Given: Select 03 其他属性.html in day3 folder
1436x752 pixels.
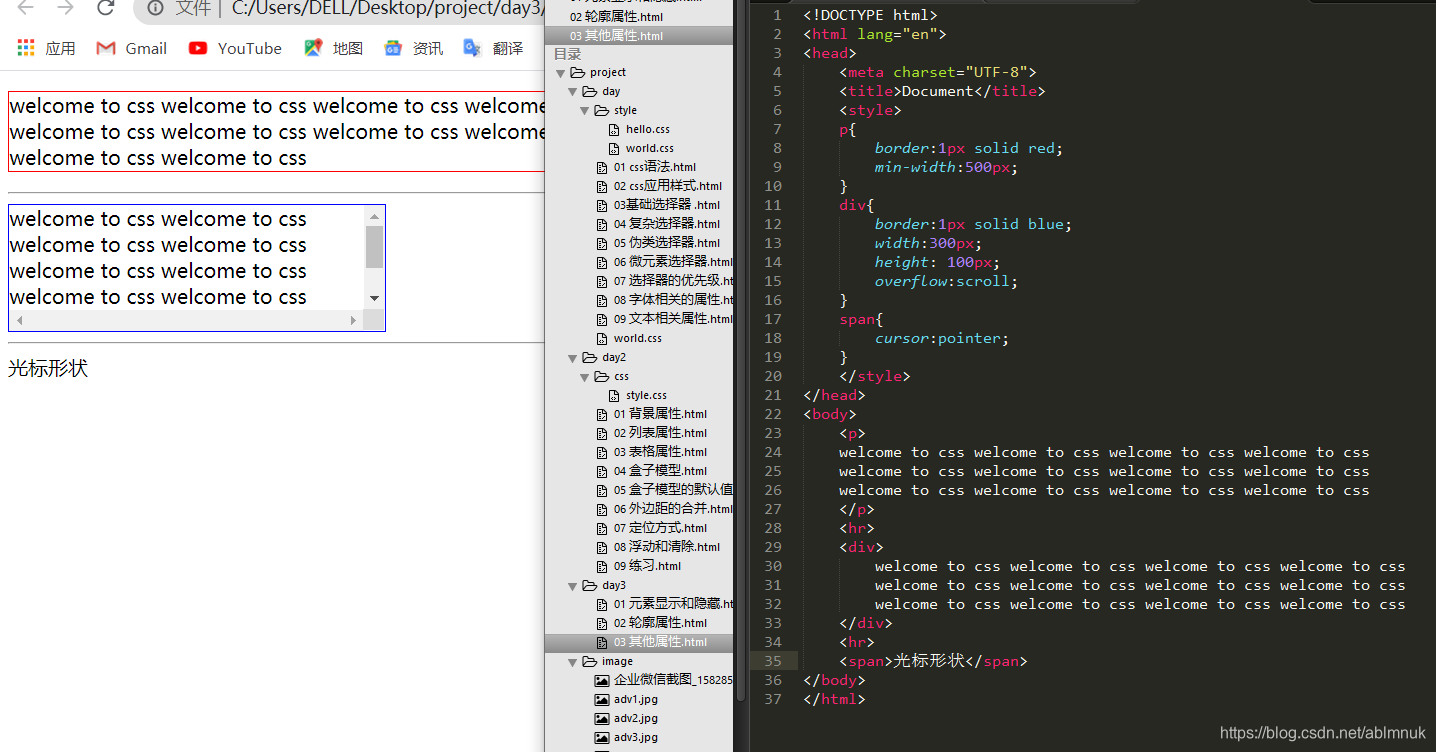Looking at the screenshot, I should coord(660,642).
